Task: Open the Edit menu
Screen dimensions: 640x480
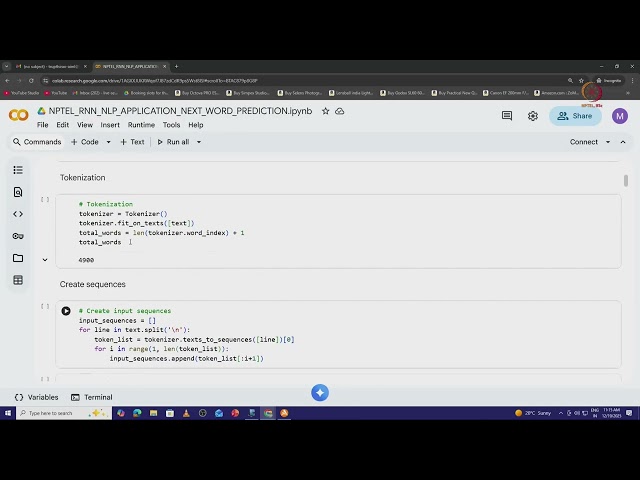Action: tap(62, 125)
